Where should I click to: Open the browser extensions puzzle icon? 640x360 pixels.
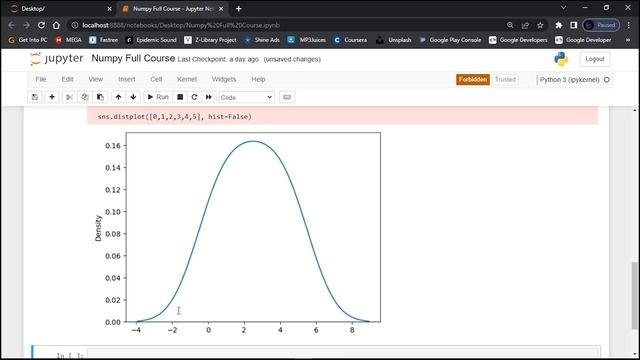pos(558,25)
